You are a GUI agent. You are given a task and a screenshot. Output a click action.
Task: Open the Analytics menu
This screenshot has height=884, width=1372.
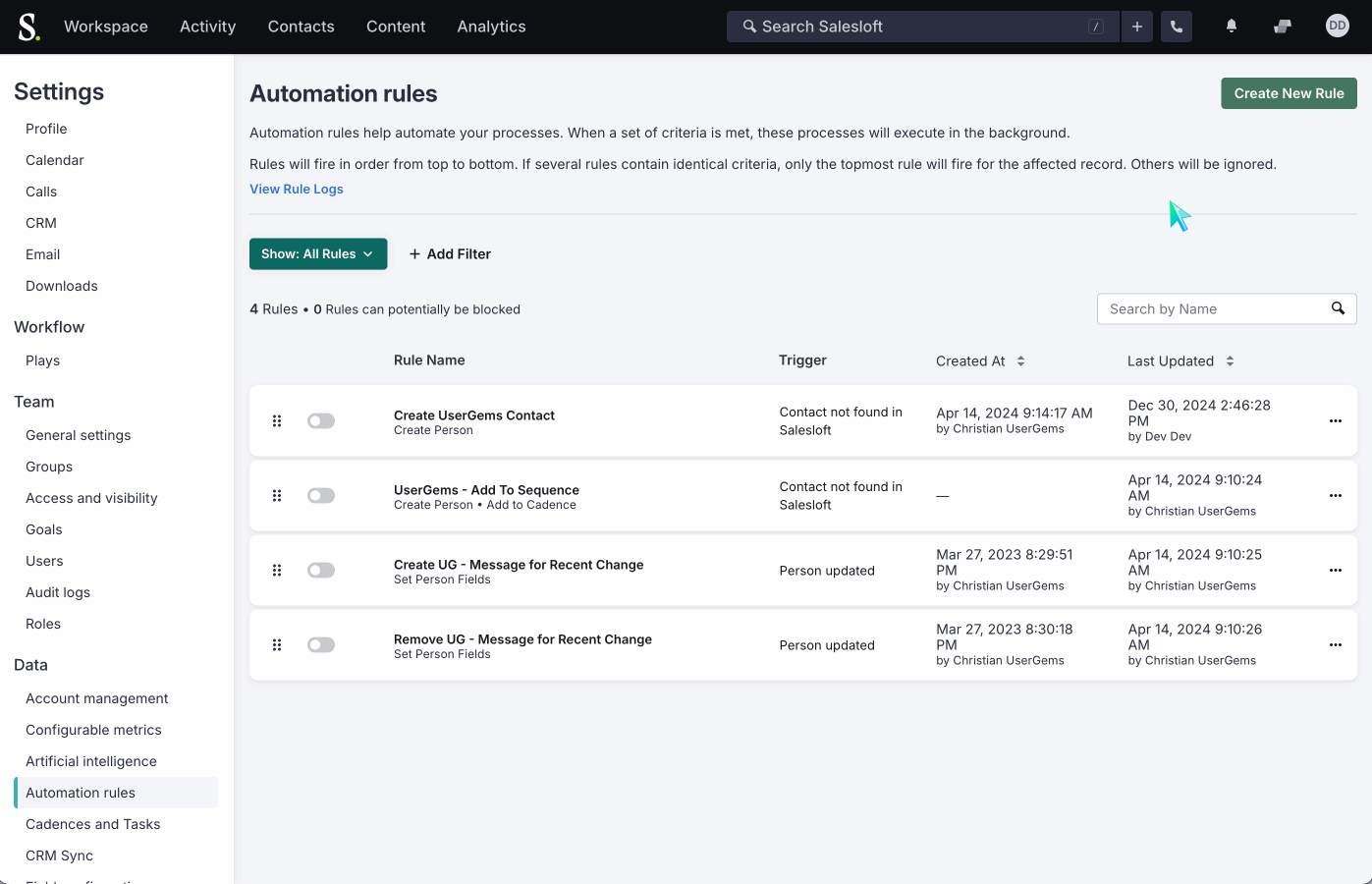point(491,27)
